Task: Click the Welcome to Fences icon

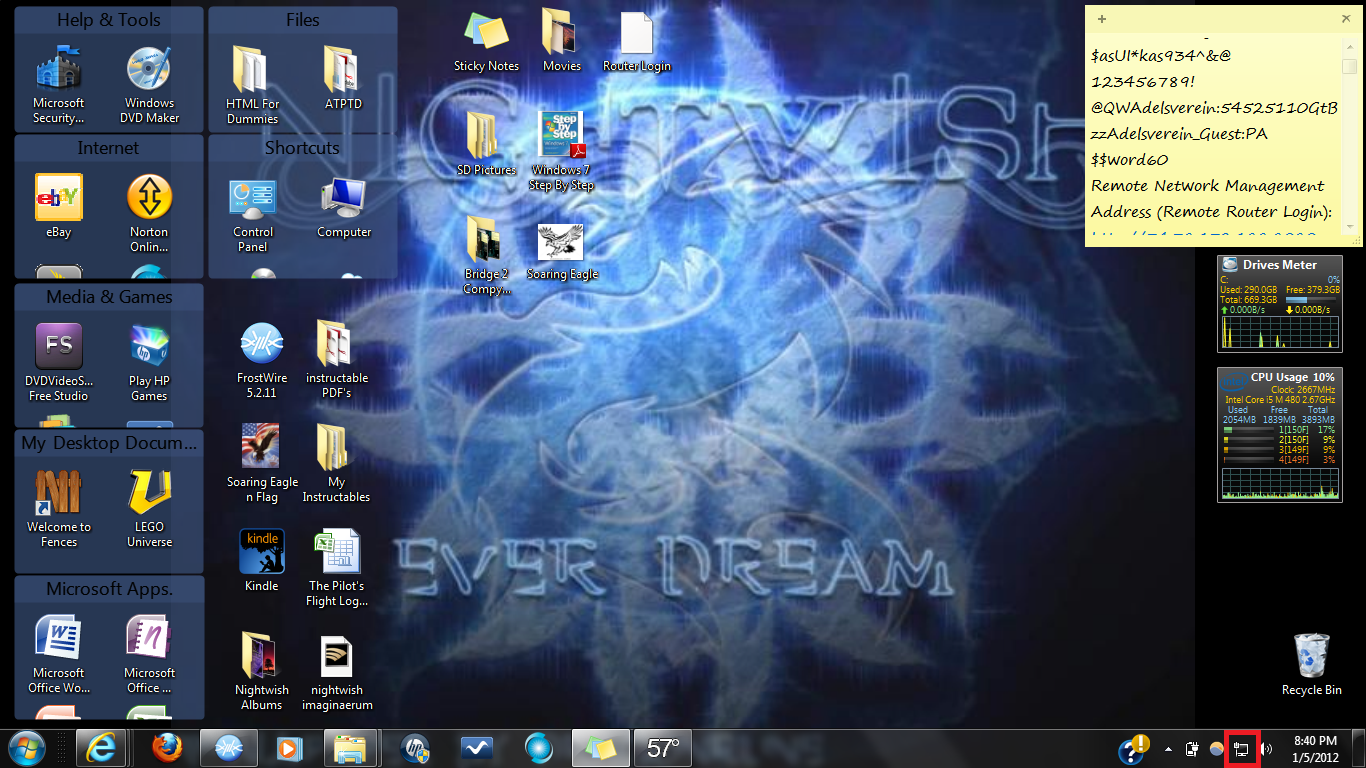Action: click(x=59, y=508)
